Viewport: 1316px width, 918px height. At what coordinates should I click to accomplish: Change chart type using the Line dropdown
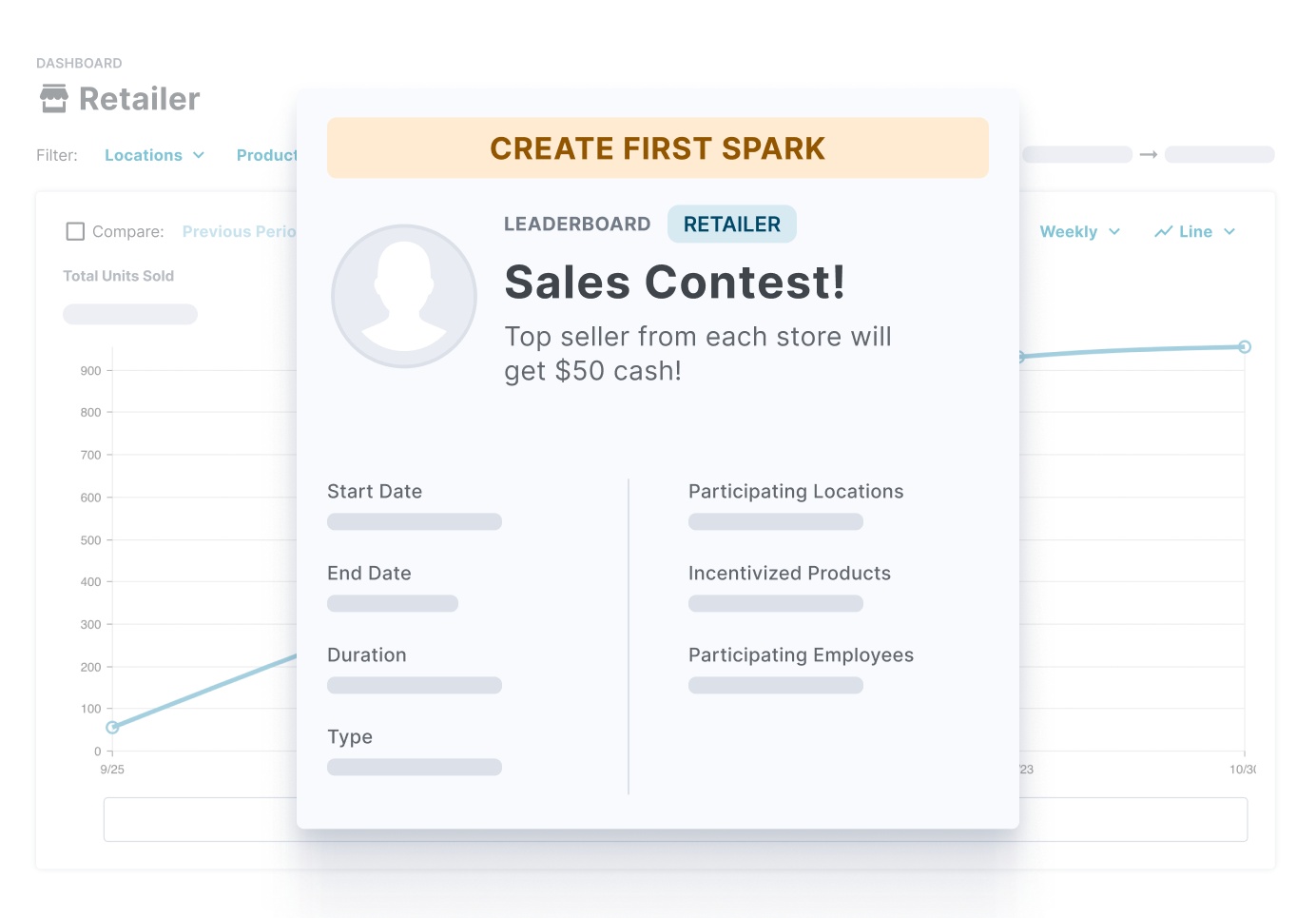click(1196, 231)
